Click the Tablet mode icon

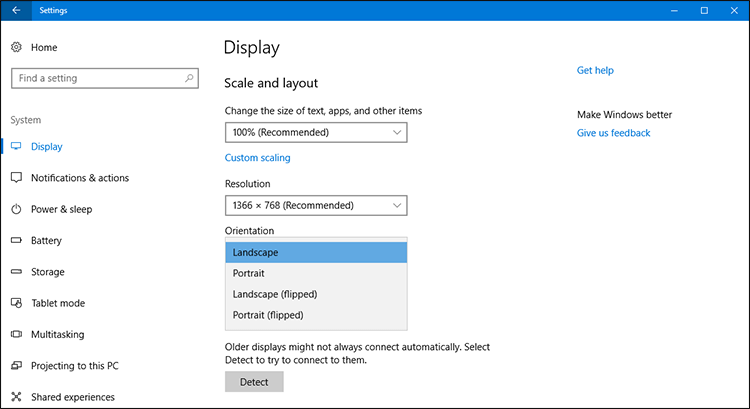[x=16, y=303]
